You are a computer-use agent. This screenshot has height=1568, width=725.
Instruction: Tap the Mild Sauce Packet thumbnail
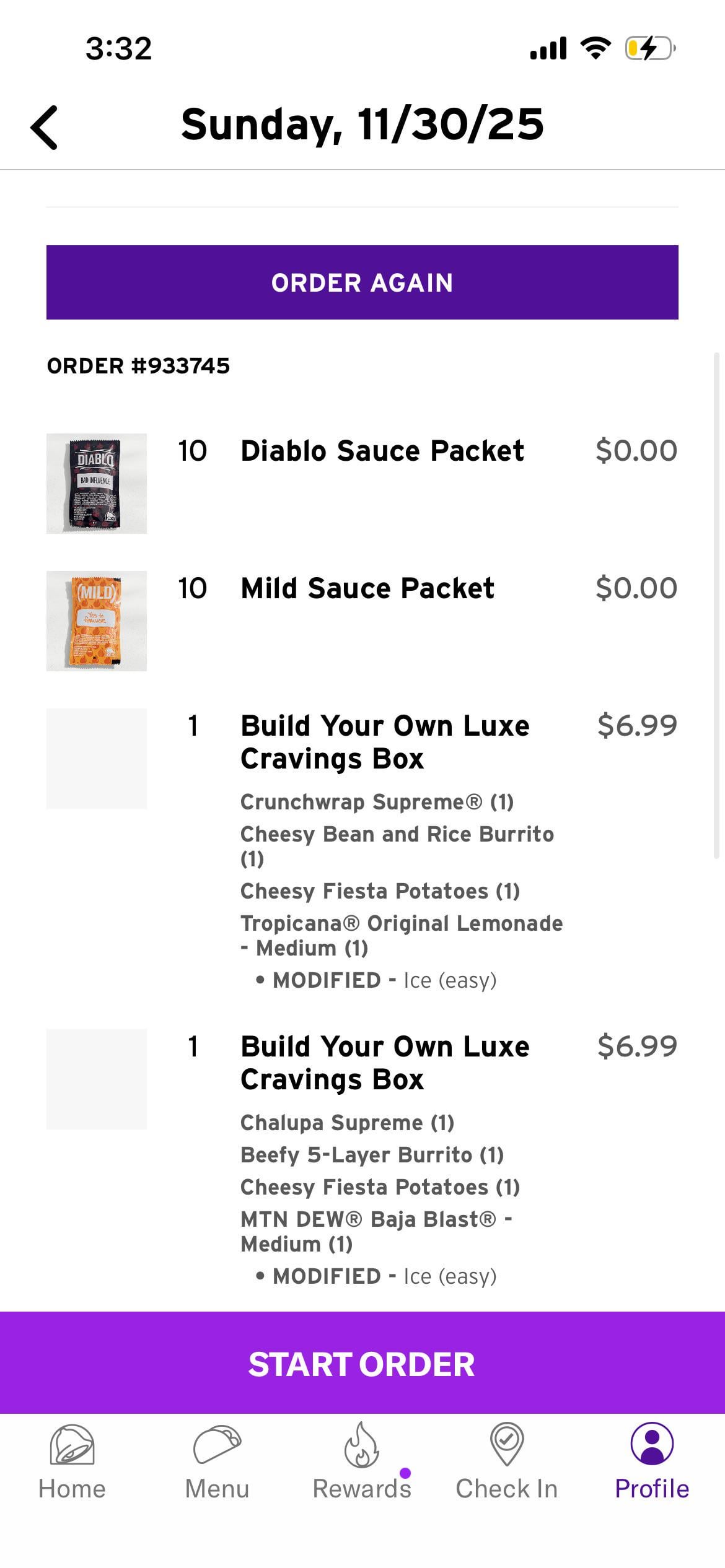click(97, 621)
